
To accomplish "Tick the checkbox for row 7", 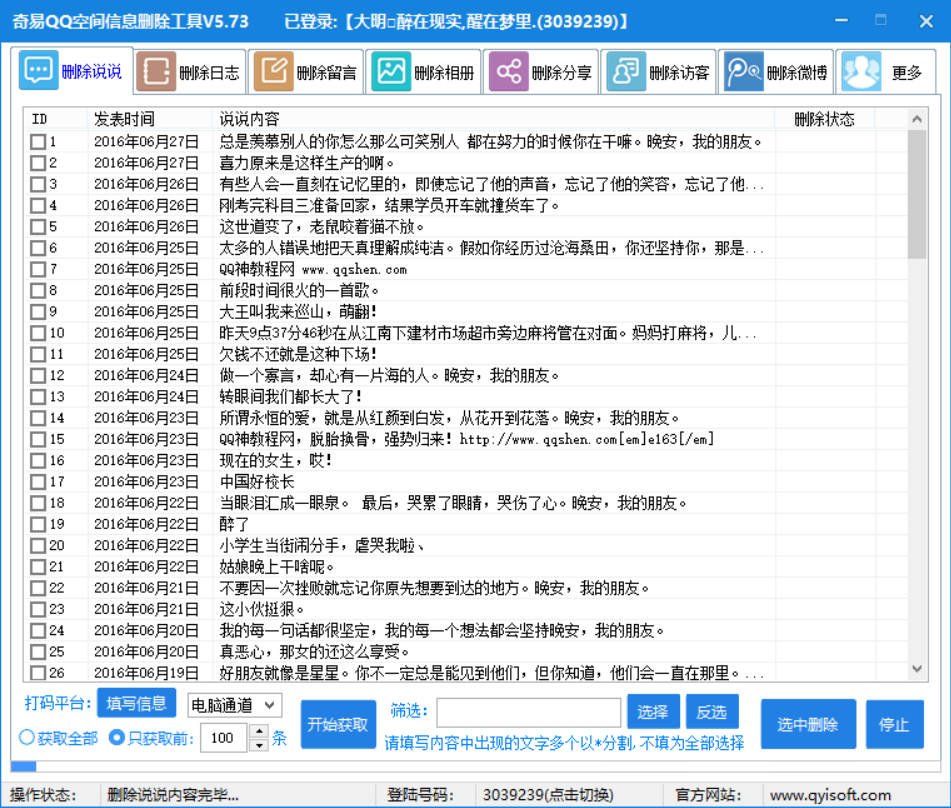I will coord(38,269).
